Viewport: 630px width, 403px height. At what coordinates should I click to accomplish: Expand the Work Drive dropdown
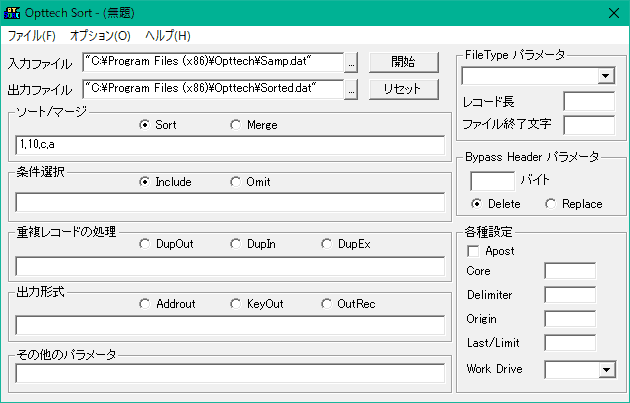[607, 370]
